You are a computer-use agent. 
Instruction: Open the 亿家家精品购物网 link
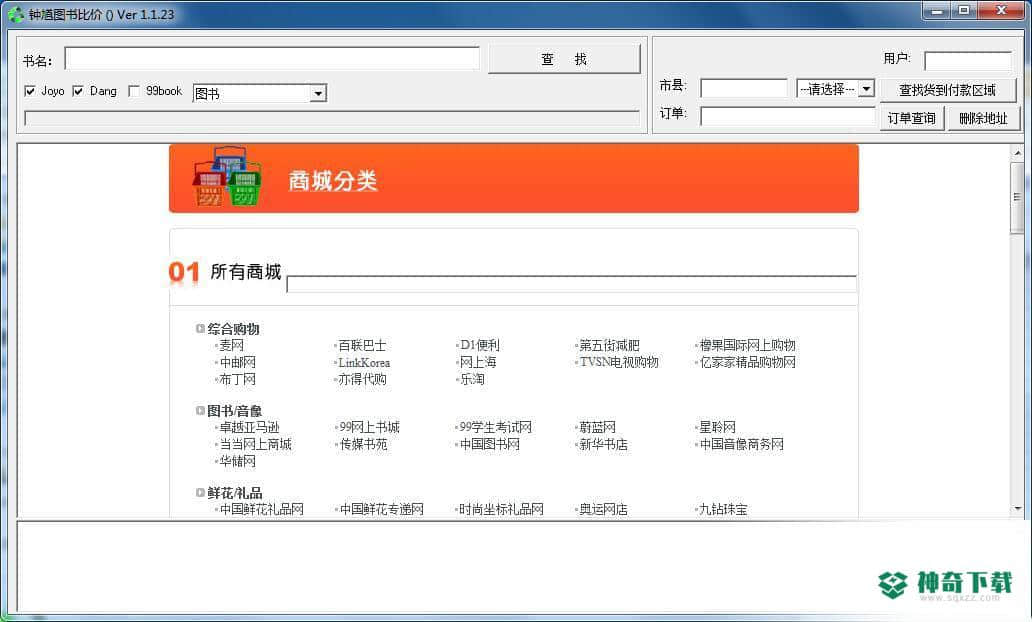[748, 363]
